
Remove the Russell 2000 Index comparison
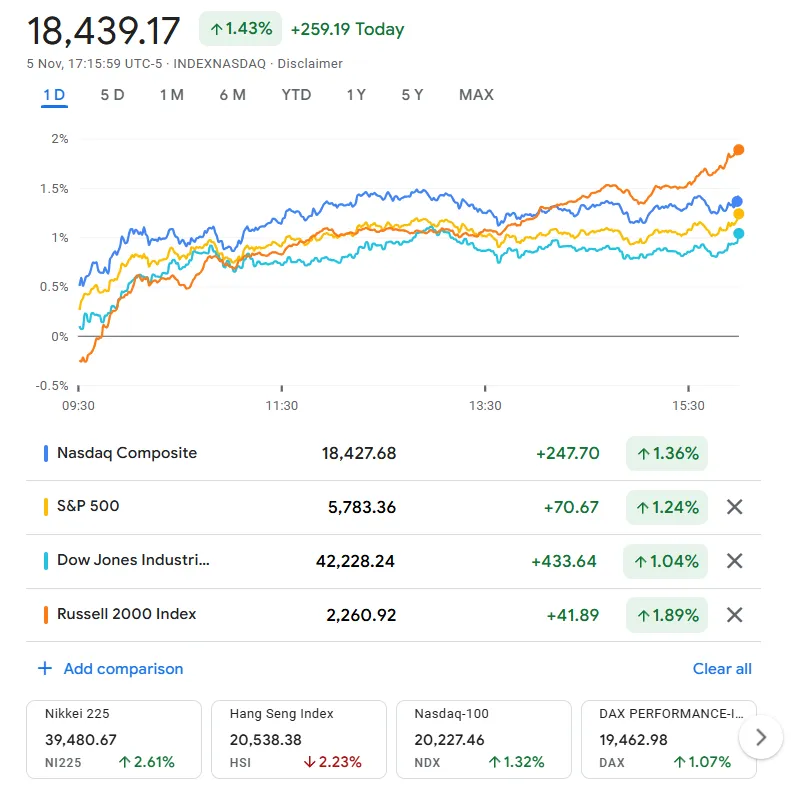pos(734,615)
